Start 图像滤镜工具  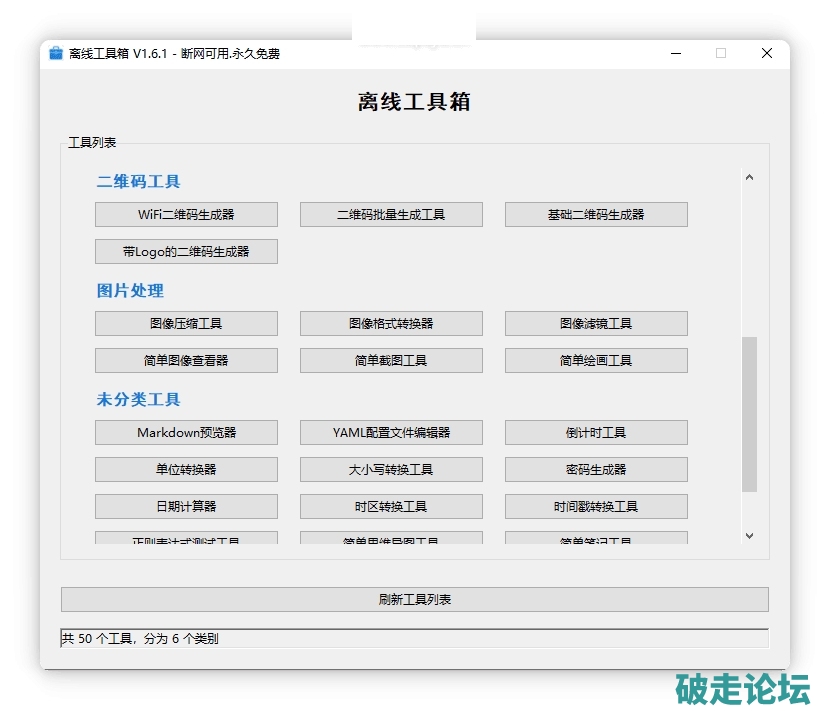[596, 324]
